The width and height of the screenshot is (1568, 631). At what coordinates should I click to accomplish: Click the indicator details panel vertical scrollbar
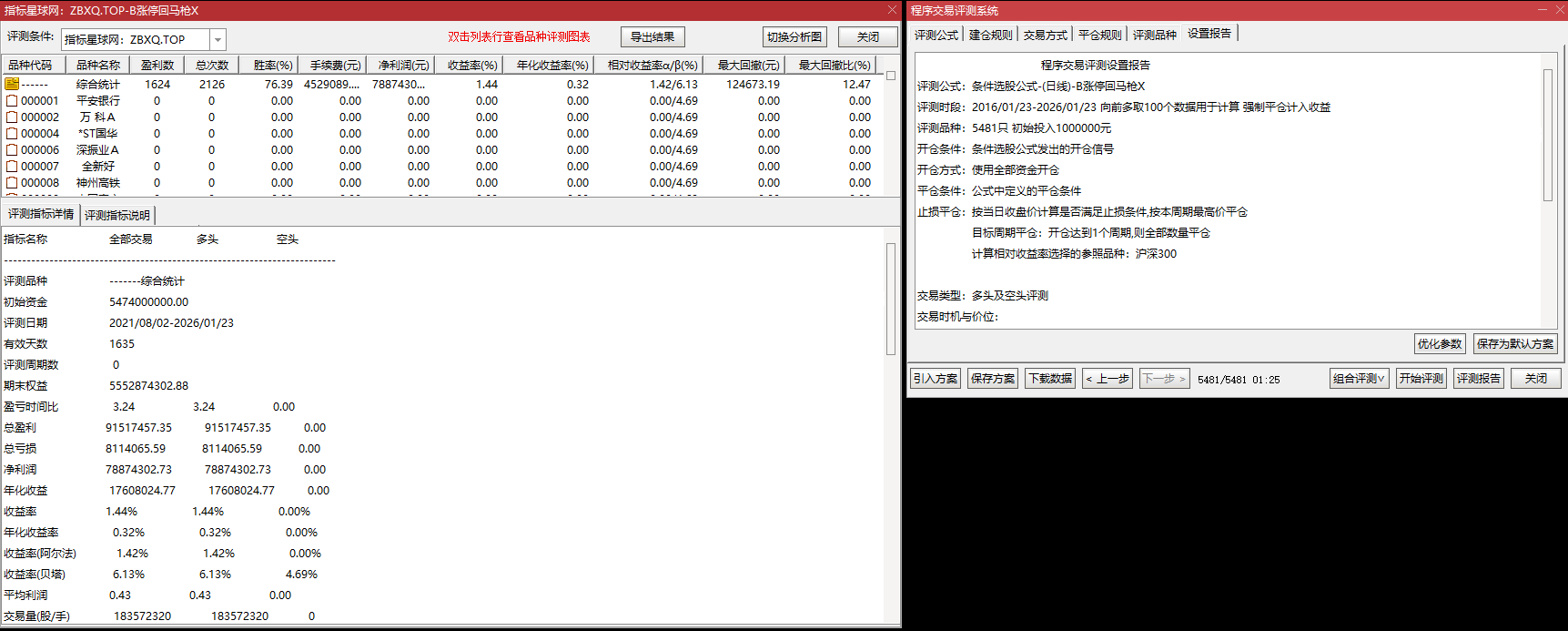point(891,299)
